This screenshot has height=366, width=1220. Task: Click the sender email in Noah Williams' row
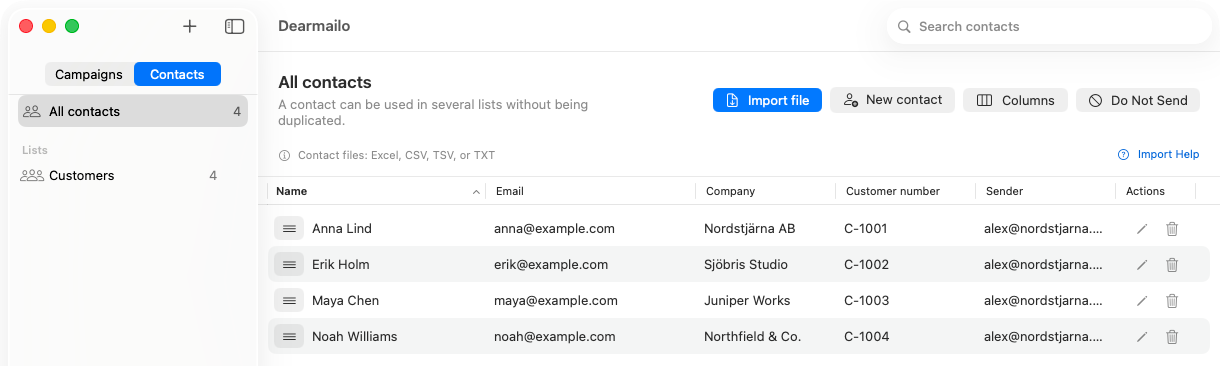pyautogui.click(x=1043, y=336)
